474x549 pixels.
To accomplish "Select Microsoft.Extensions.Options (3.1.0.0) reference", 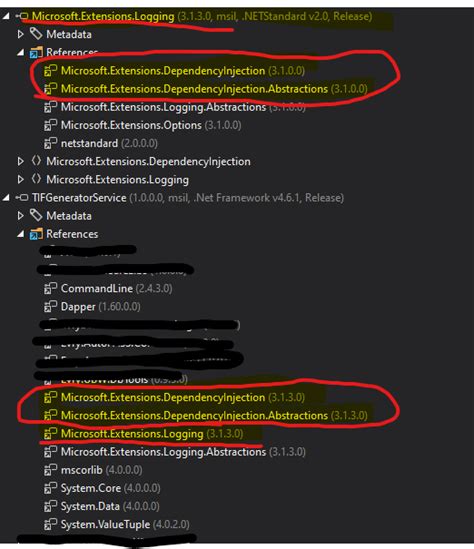I will [151, 125].
